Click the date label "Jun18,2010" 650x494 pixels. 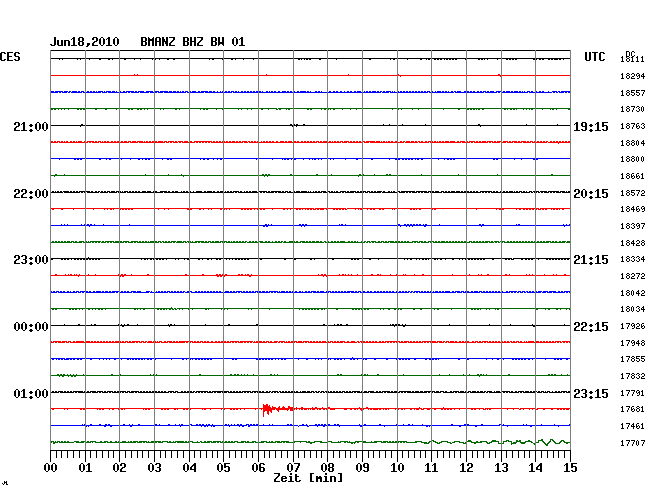coord(85,42)
